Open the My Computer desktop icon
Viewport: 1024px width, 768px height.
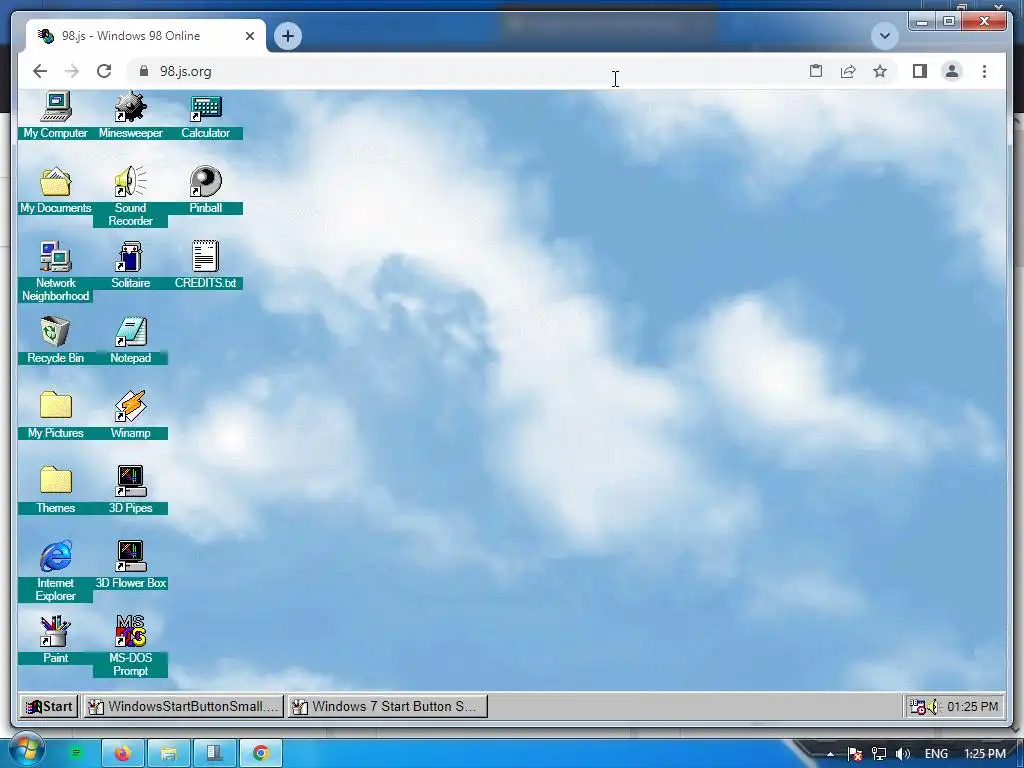click(x=56, y=116)
